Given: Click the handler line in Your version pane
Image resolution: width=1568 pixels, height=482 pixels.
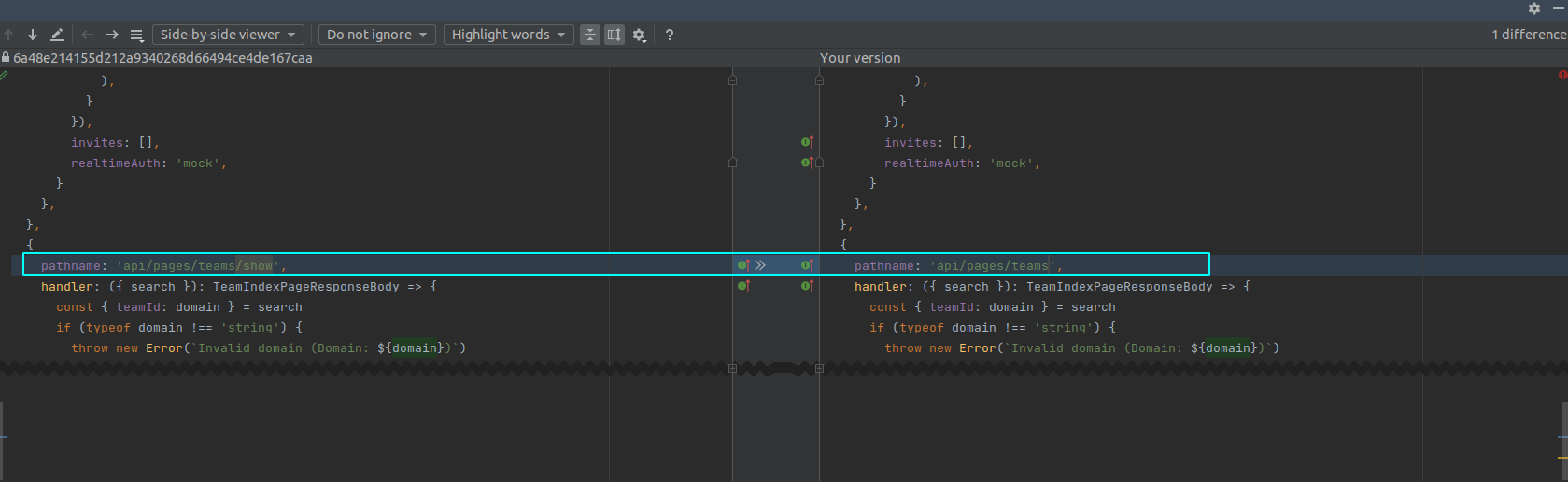Looking at the screenshot, I should click(x=1052, y=286).
